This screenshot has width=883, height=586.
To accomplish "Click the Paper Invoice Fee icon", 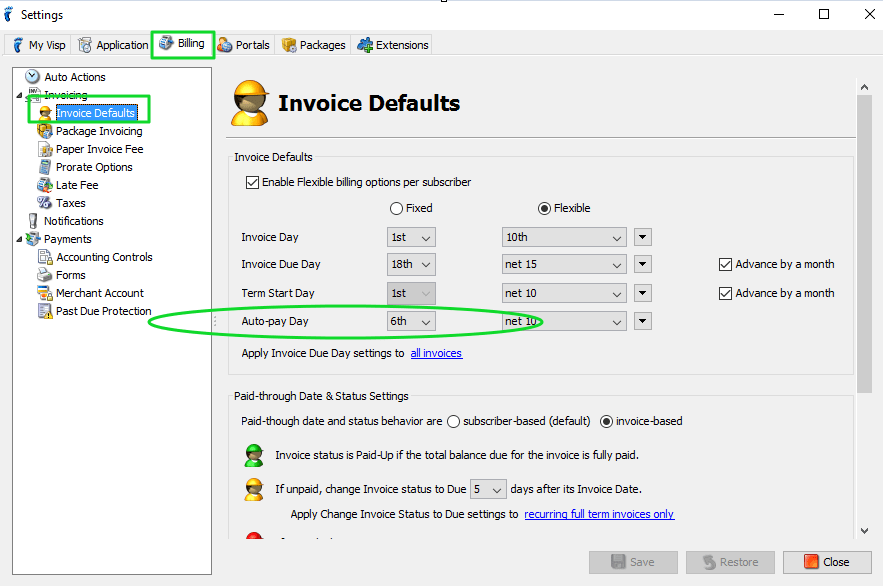I will [45, 149].
